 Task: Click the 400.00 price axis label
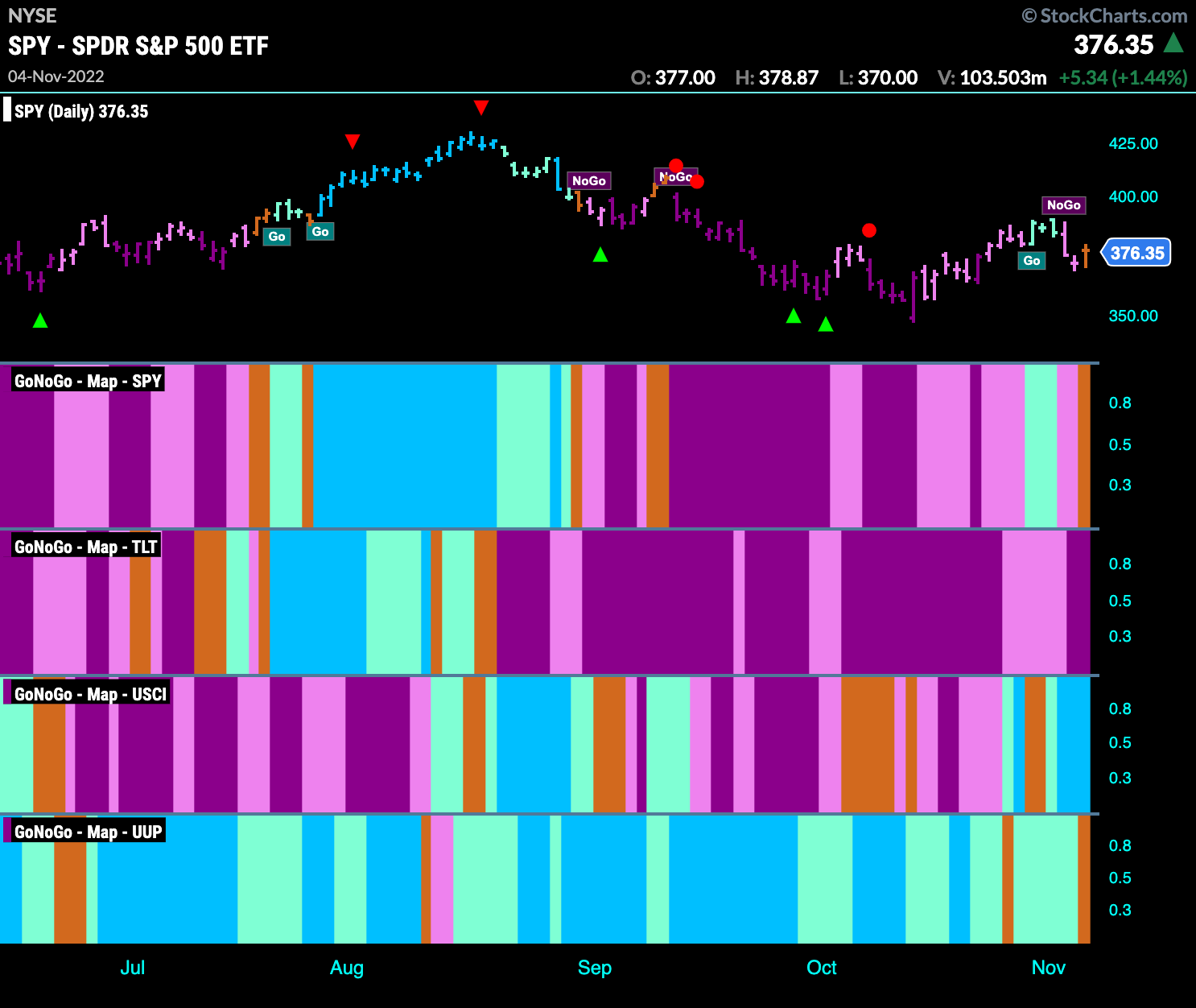1133,196
